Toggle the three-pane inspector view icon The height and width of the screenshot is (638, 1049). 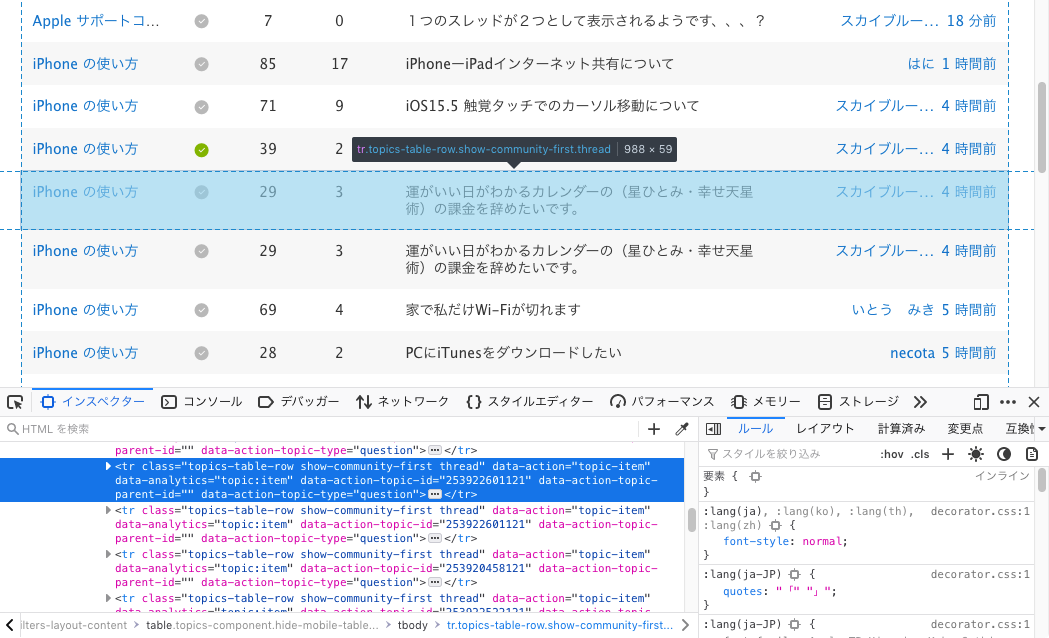(x=713, y=429)
